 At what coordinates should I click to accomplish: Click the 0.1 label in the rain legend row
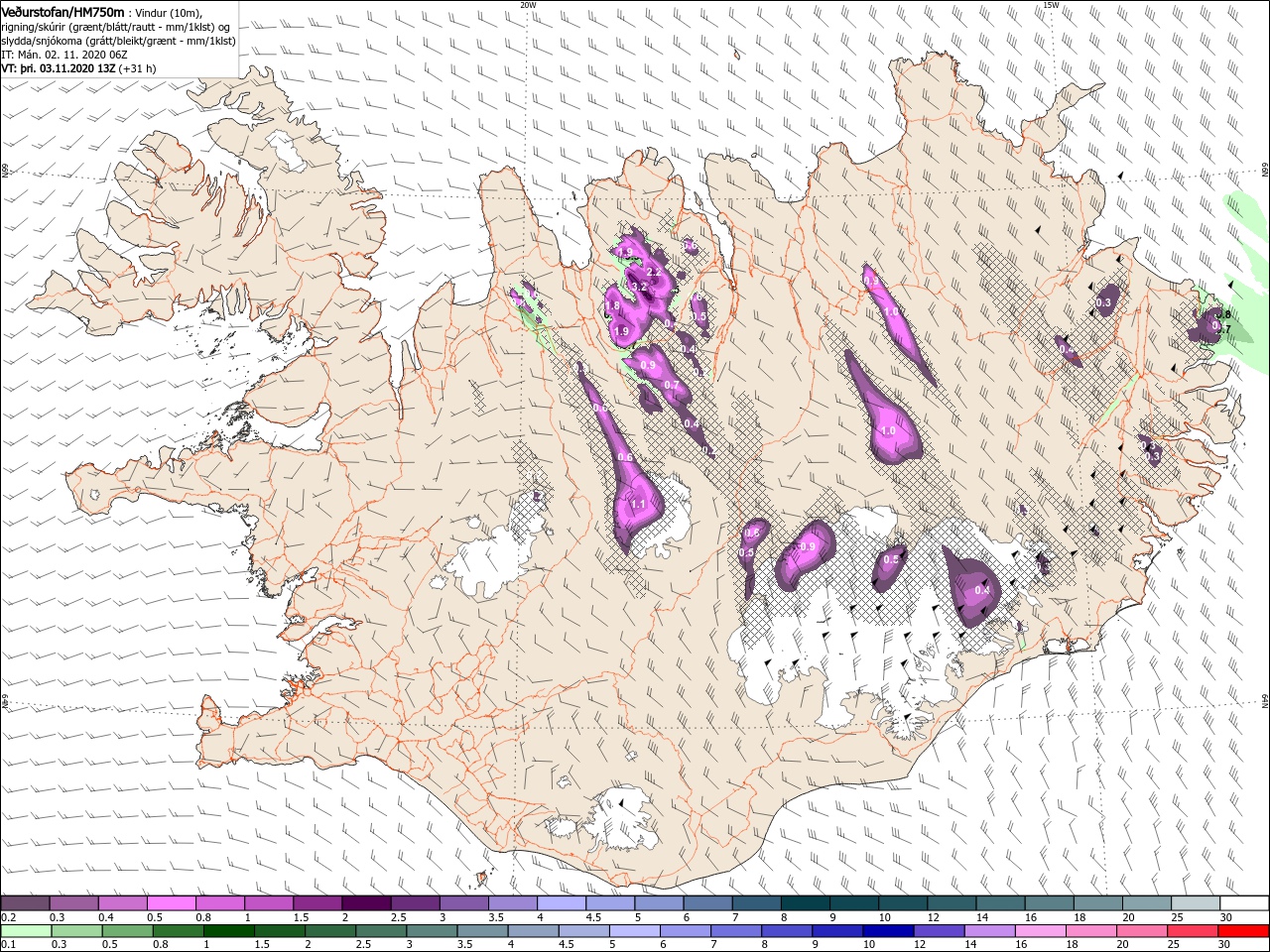[x=8, y=944]
